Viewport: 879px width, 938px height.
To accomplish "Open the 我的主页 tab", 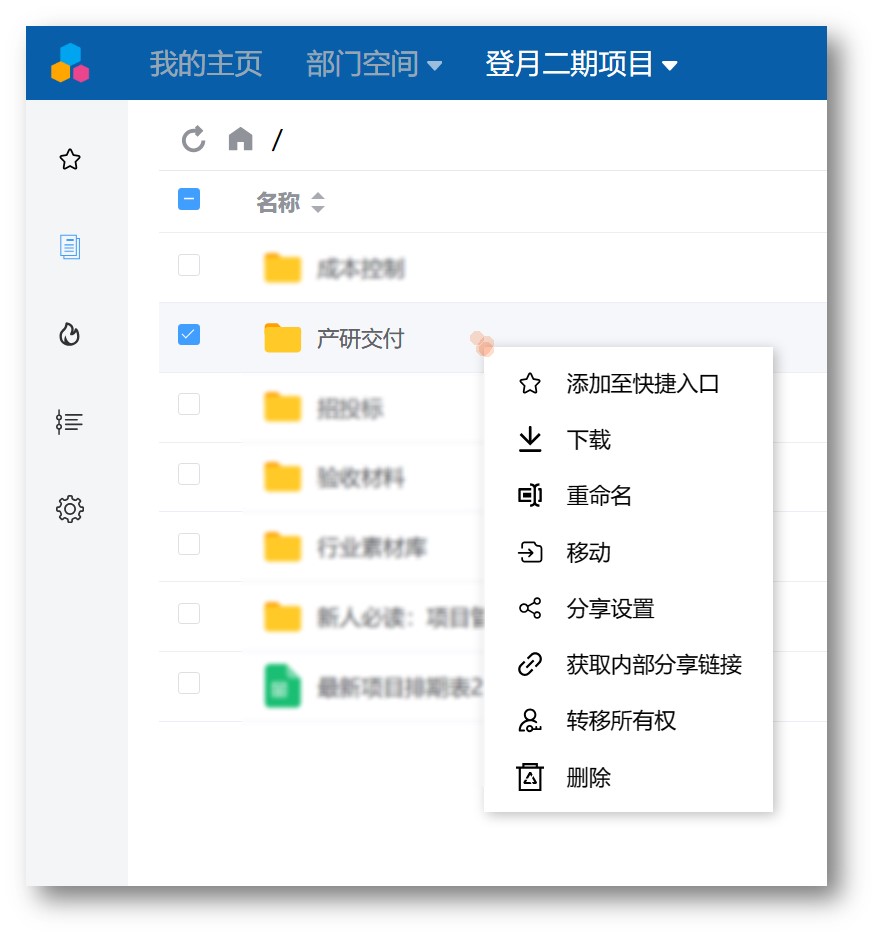I will point(205,63).
